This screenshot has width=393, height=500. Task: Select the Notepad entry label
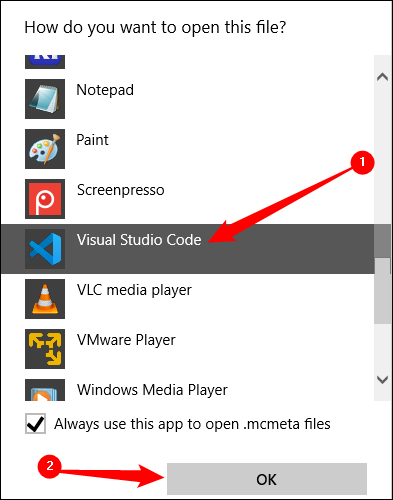pyautogui.click(x=105, y=90)
